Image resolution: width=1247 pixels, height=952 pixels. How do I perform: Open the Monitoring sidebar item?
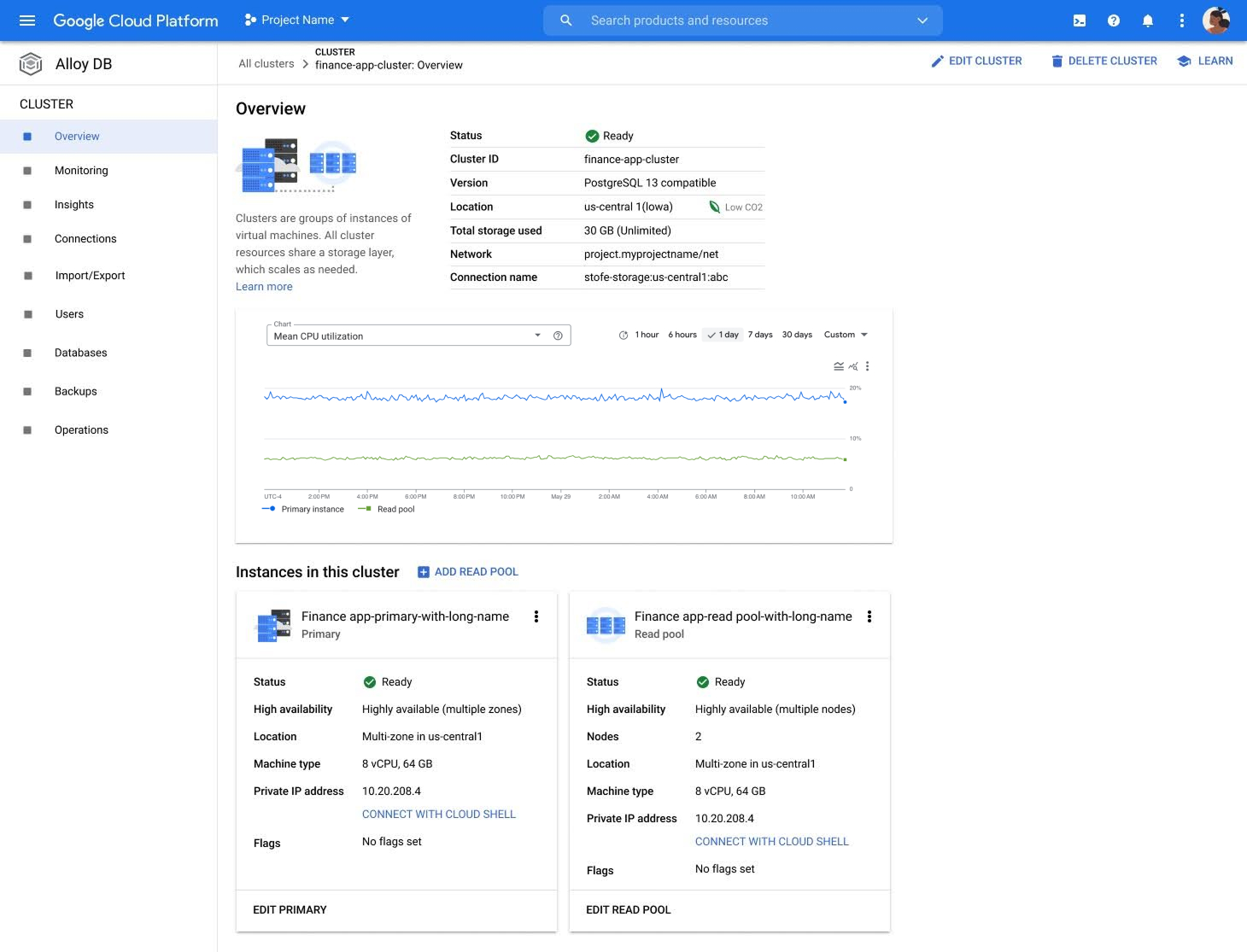[108, 171]
